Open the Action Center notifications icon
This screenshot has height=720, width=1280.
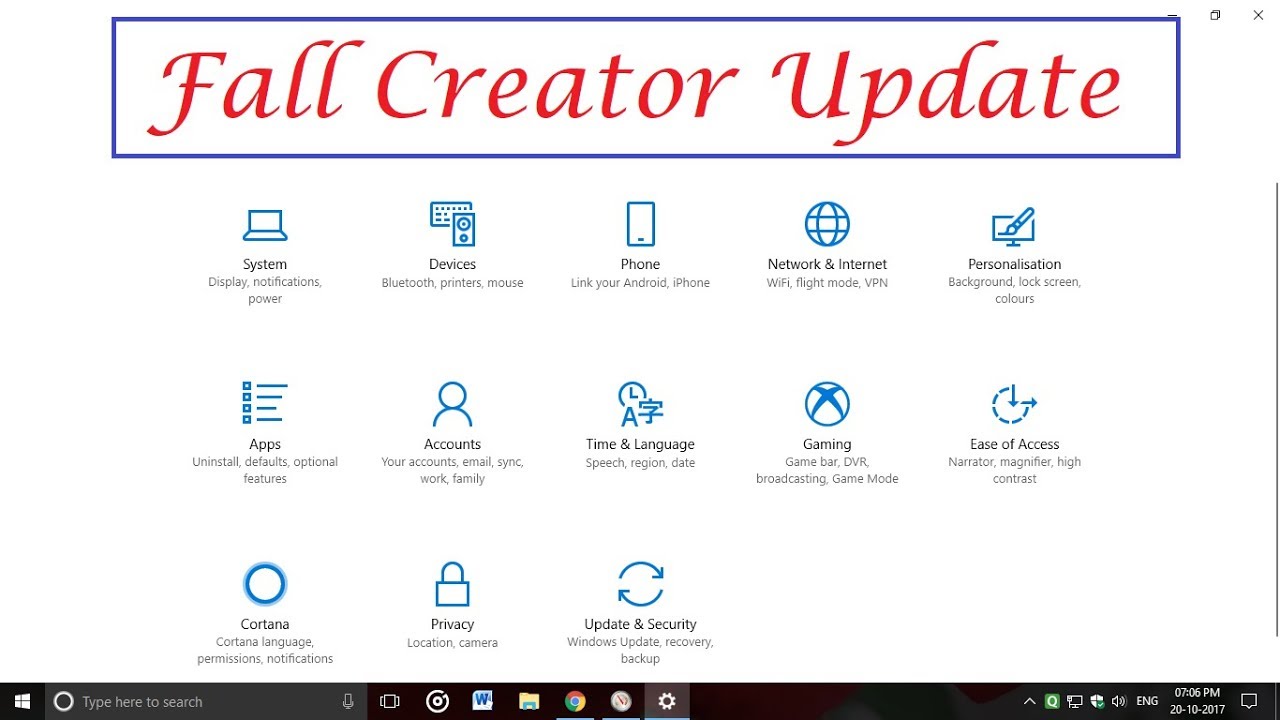pos(1249,701)
